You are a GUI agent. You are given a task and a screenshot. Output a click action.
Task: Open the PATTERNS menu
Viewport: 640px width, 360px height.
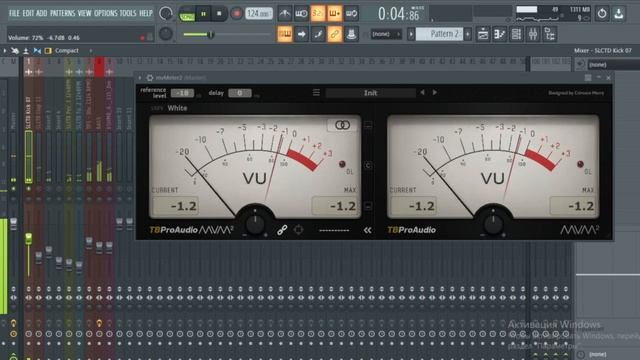[x=62, y=13]
